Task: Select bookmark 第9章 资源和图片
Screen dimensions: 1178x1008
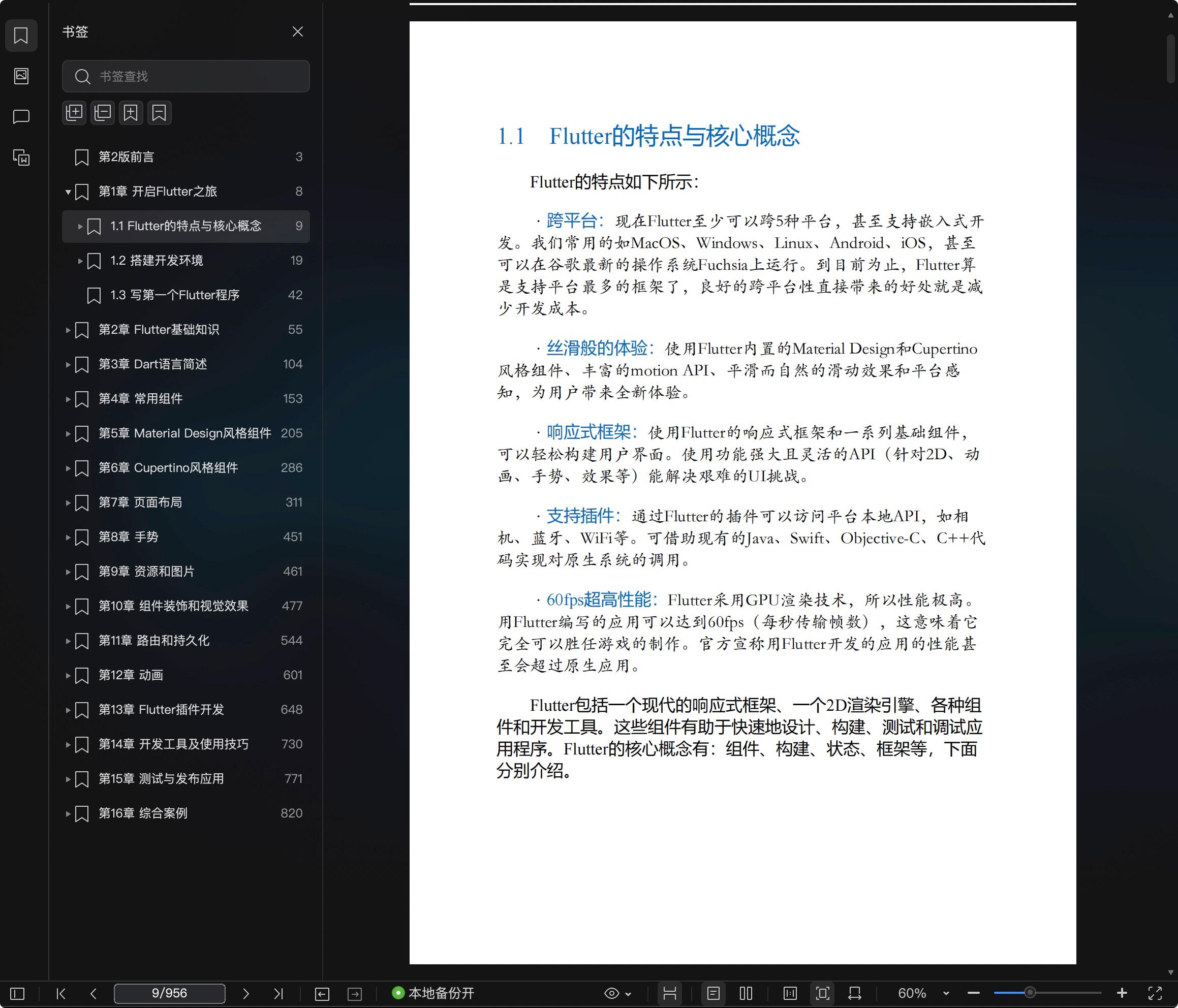Action: 186,572
